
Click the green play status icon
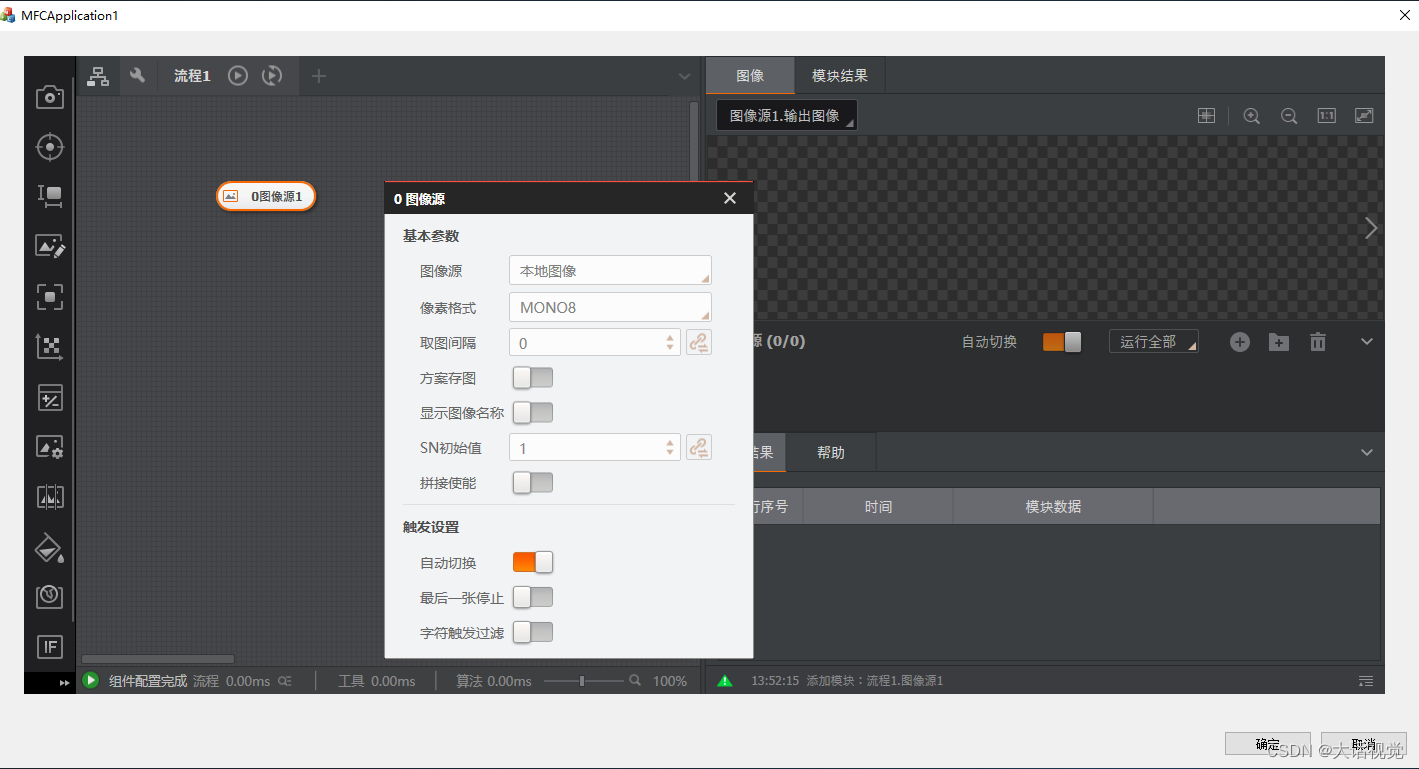91,681
